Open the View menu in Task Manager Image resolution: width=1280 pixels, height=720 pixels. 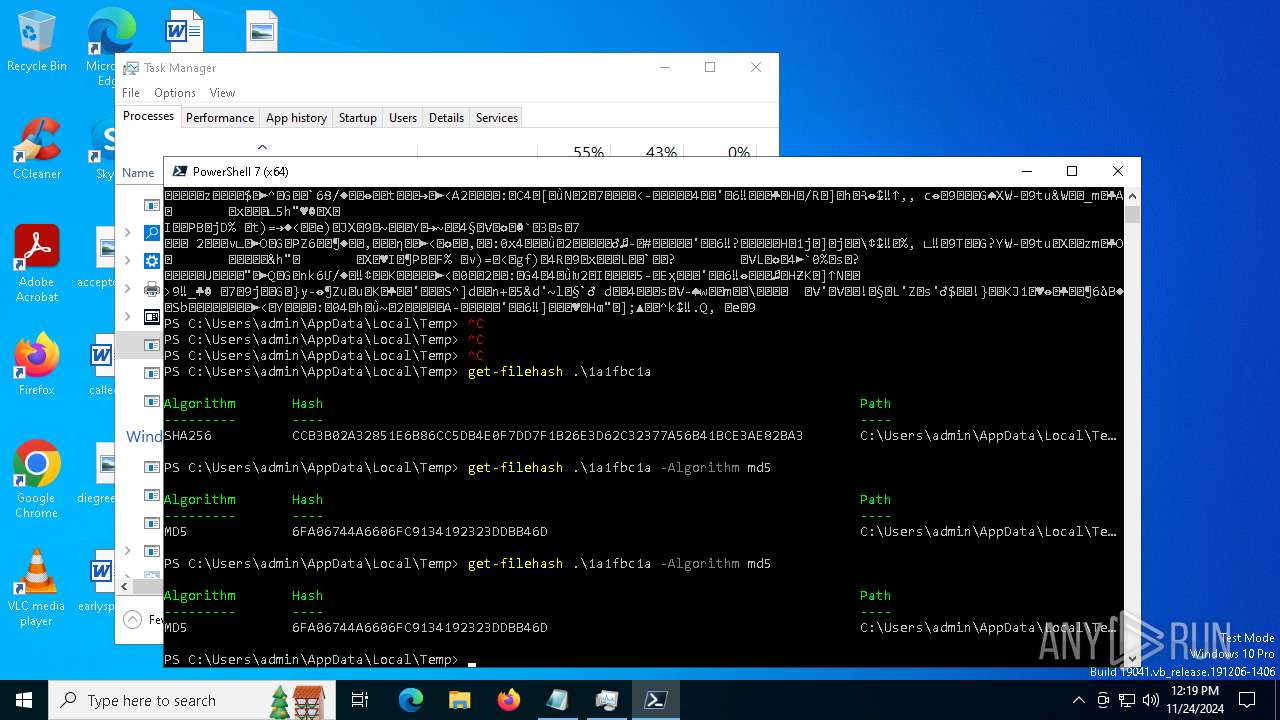(x=222, y=93)
